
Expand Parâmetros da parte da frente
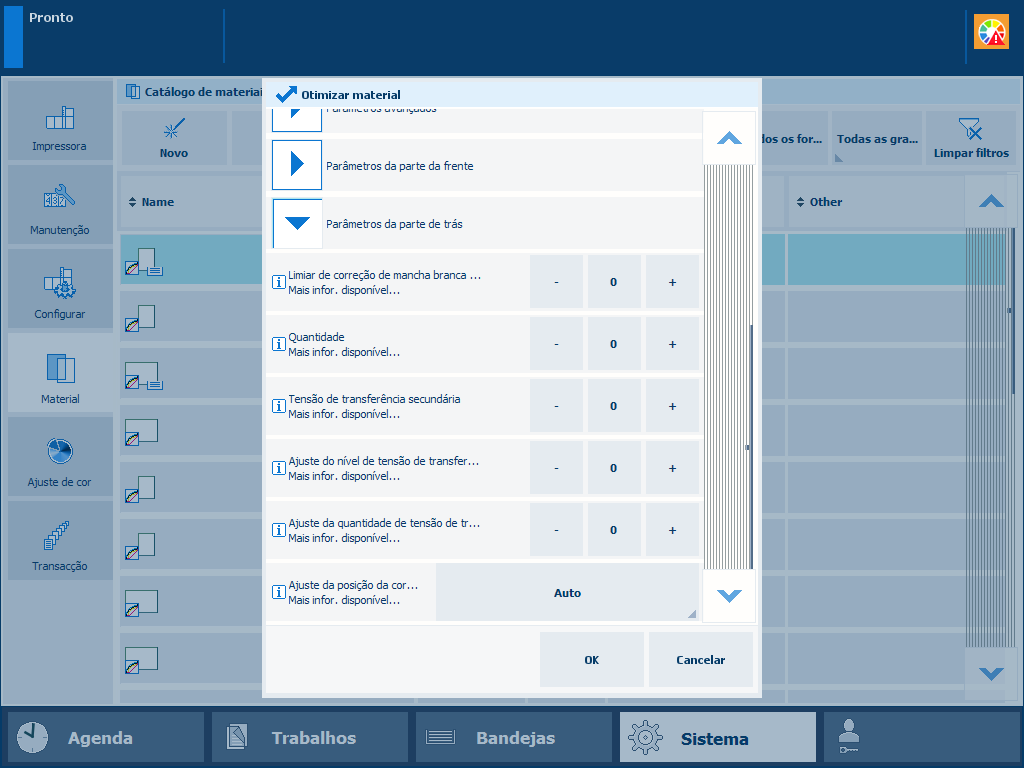297,164
